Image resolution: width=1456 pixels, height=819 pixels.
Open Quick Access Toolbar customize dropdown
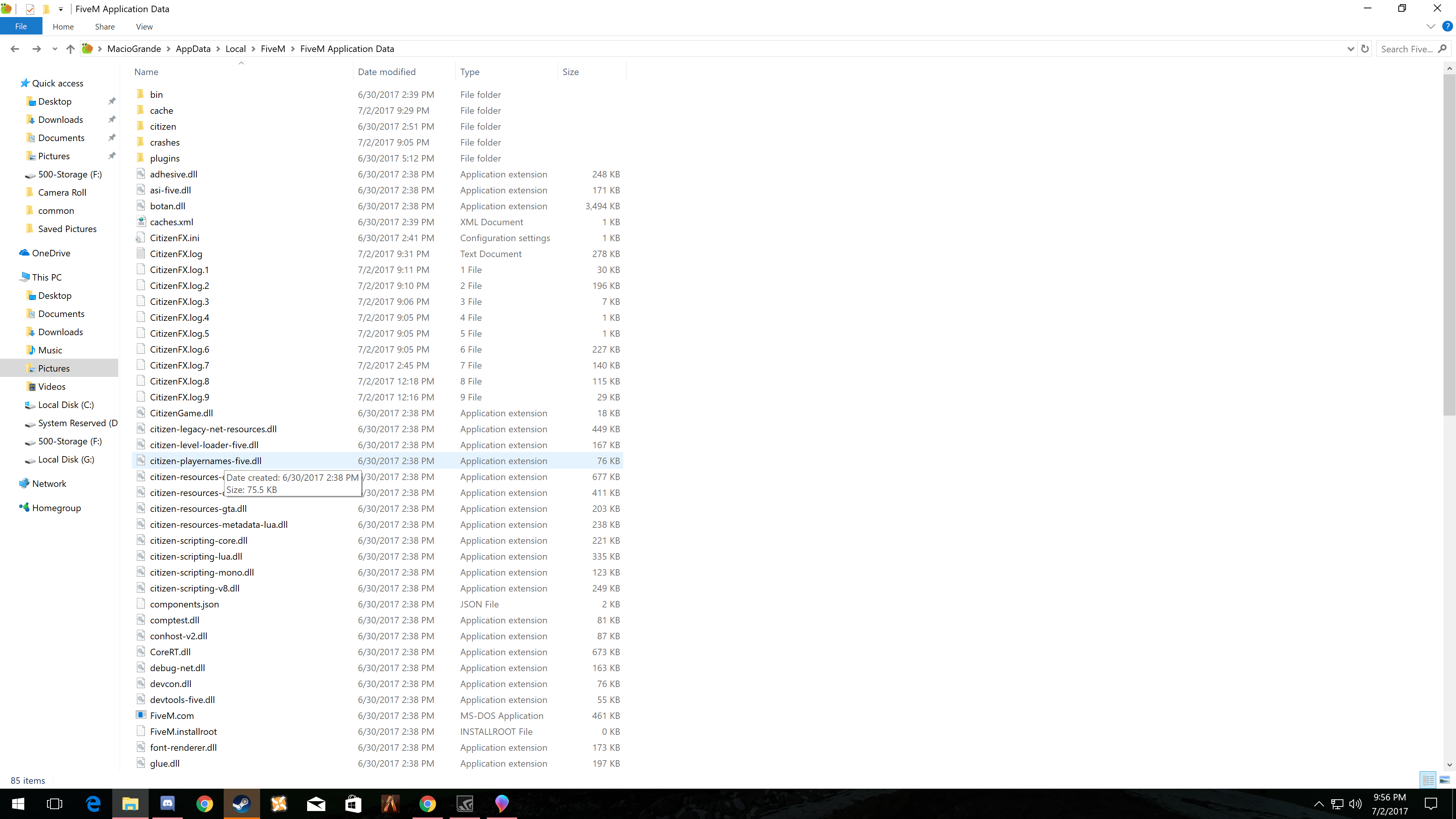(61, 9)
